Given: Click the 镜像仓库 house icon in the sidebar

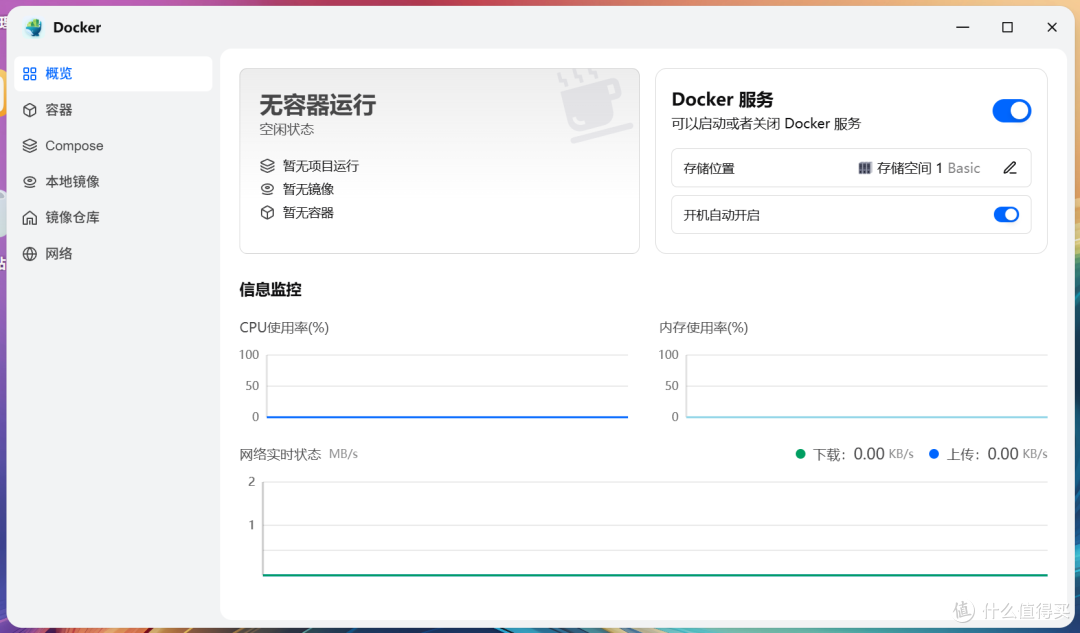Looking at the screenshot, I should [30, 218].
